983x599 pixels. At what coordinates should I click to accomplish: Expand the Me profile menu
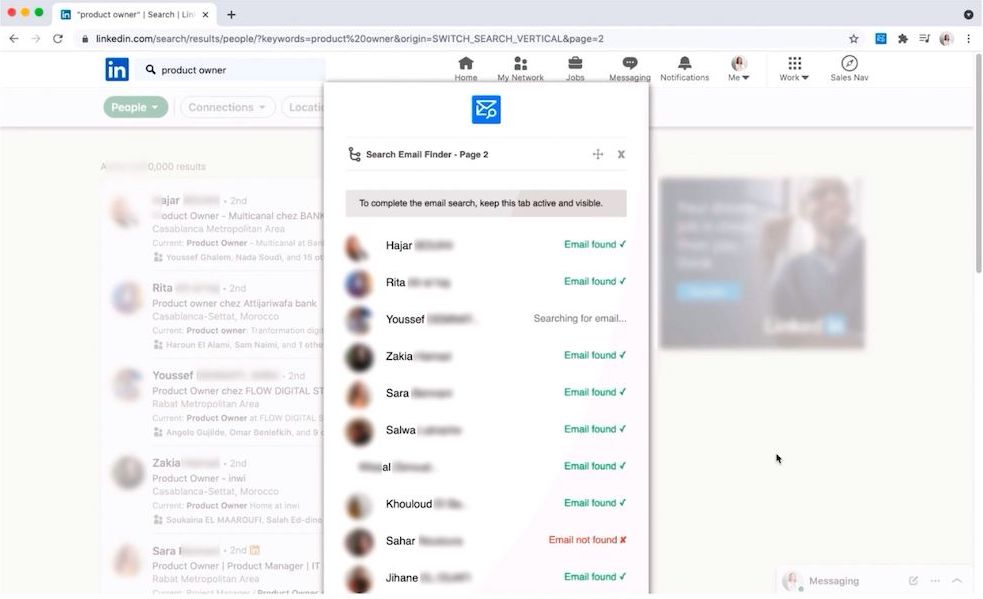(x=739, y=69)
